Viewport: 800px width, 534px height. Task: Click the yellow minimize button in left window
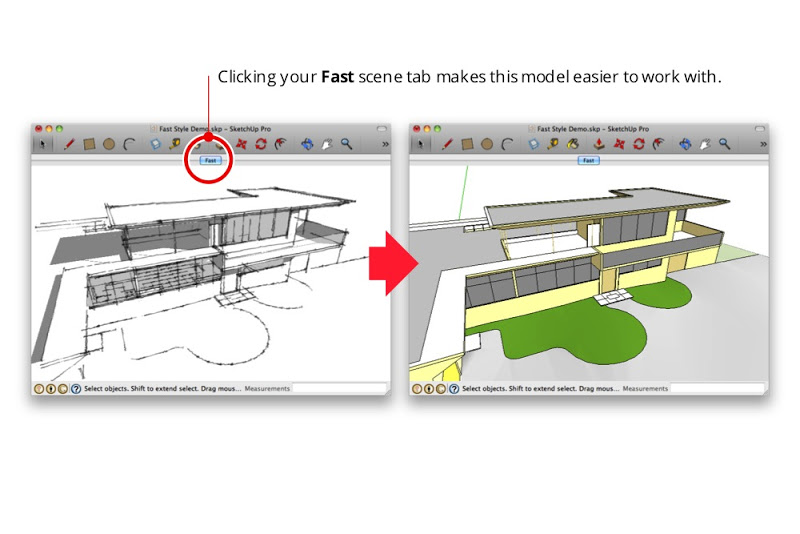(49, 129)
